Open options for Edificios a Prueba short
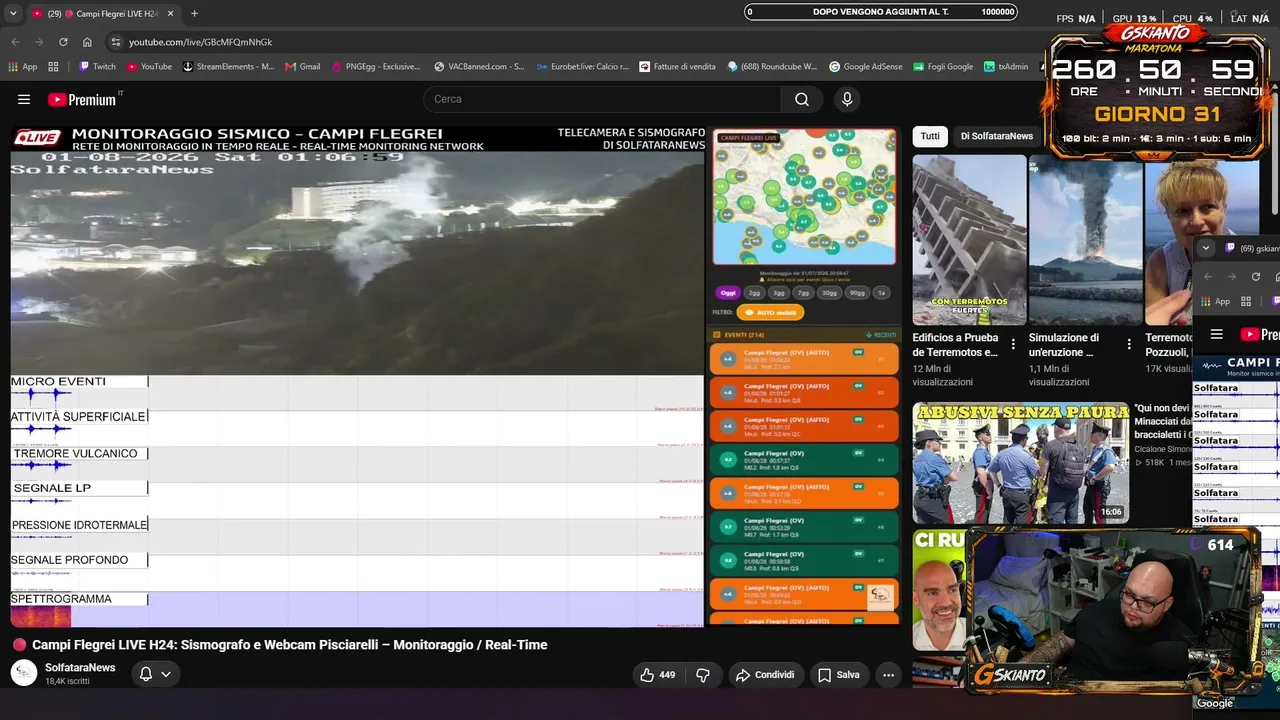The height and width of the screenshot is (720, 1280). click(1013, 344)
